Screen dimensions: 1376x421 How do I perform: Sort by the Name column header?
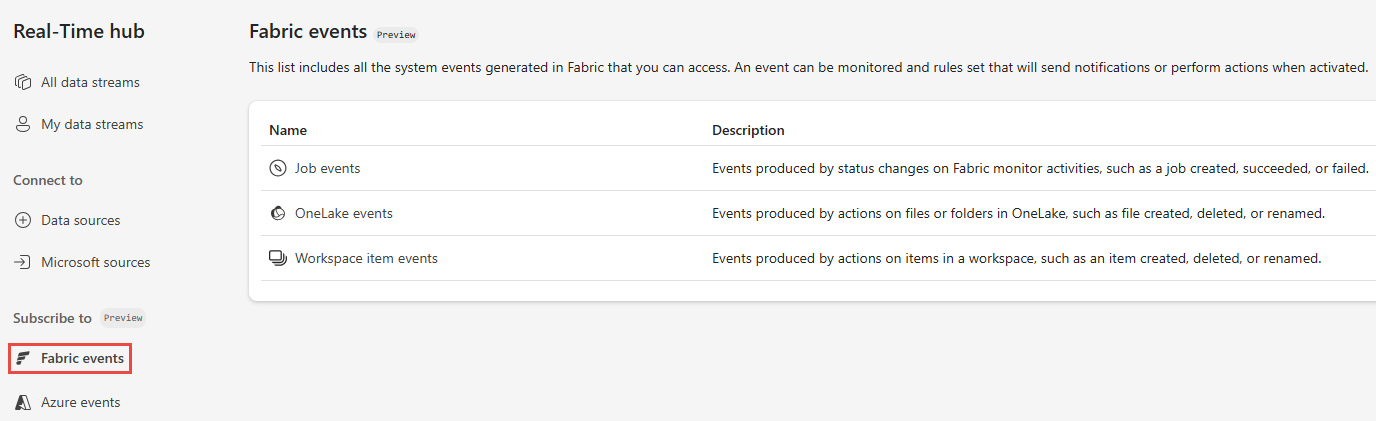click(288, 131)
